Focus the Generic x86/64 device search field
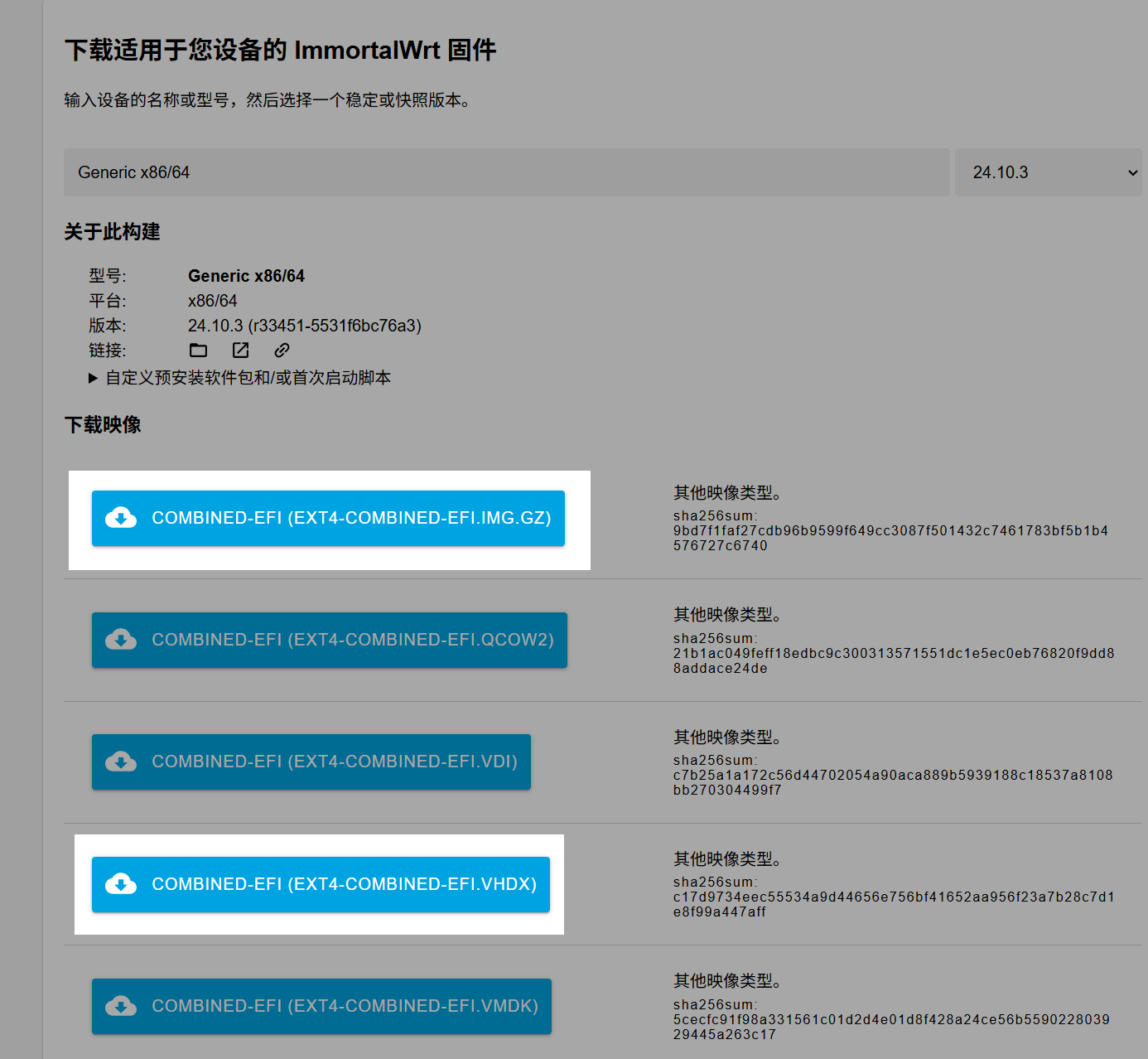1148x1059 pixels. (x=505, y=172)
